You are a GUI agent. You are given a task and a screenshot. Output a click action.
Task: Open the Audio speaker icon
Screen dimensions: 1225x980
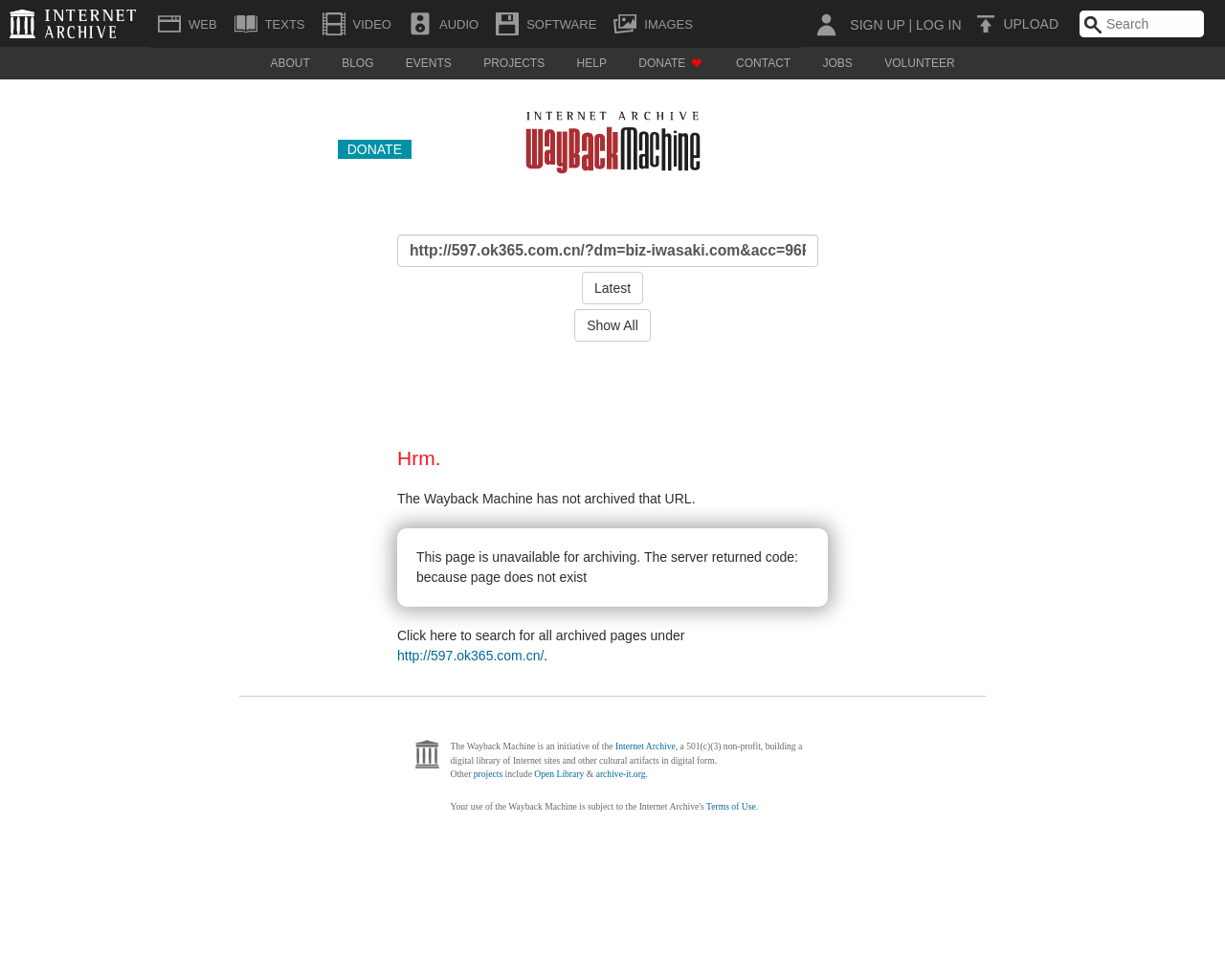420,24
